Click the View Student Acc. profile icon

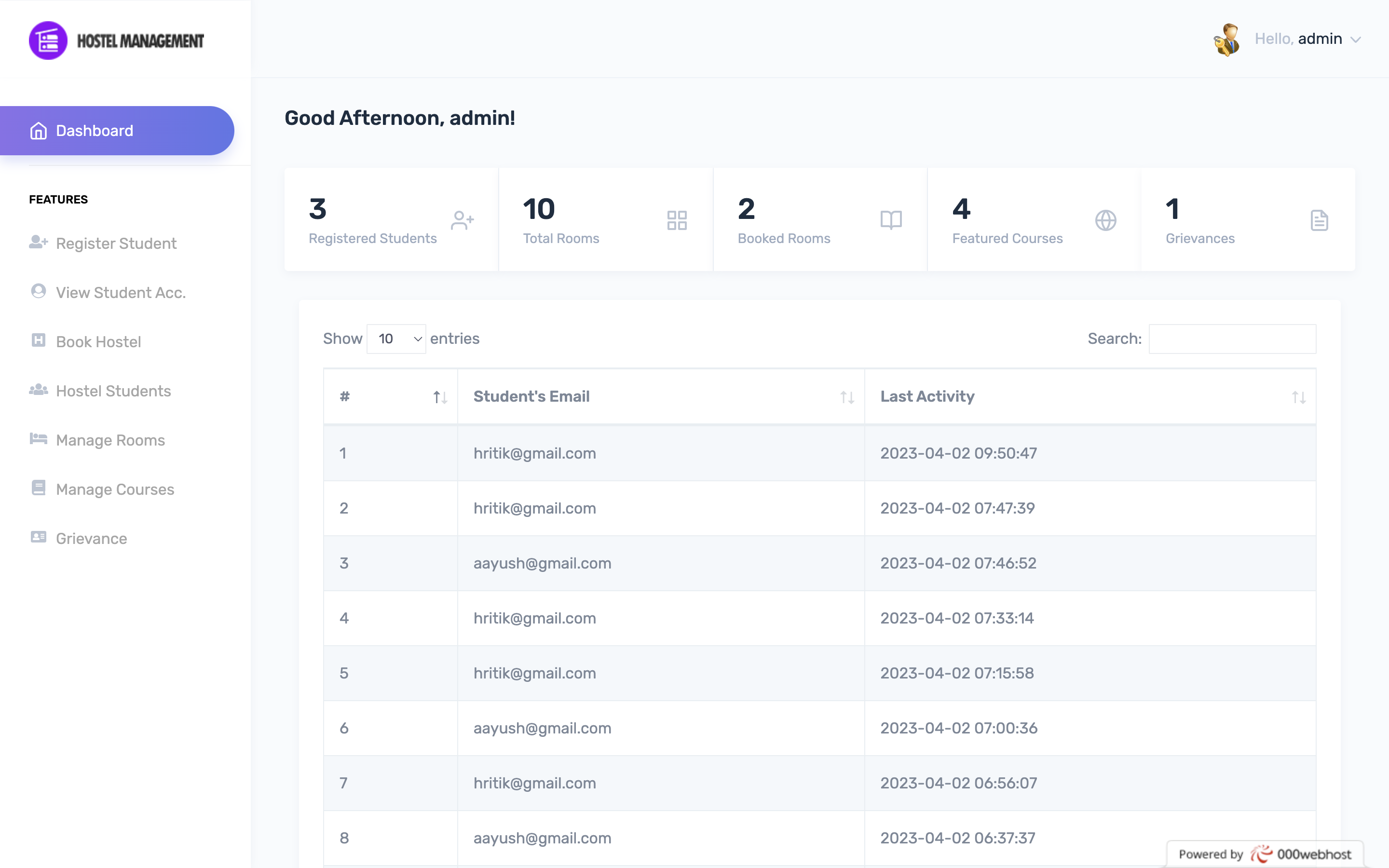[38, 292]
